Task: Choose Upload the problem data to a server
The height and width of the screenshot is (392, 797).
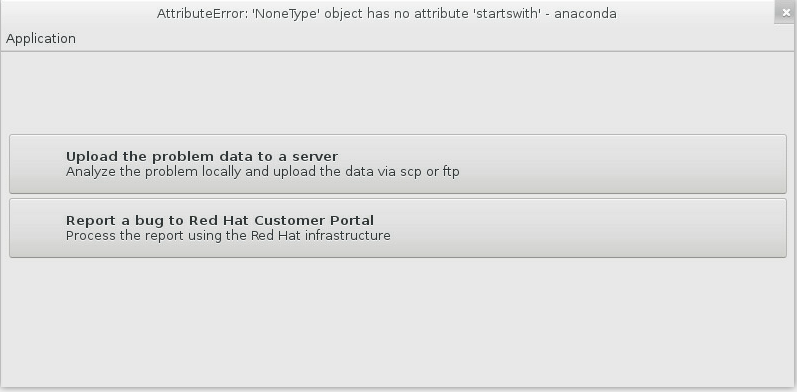Action: 397,164
